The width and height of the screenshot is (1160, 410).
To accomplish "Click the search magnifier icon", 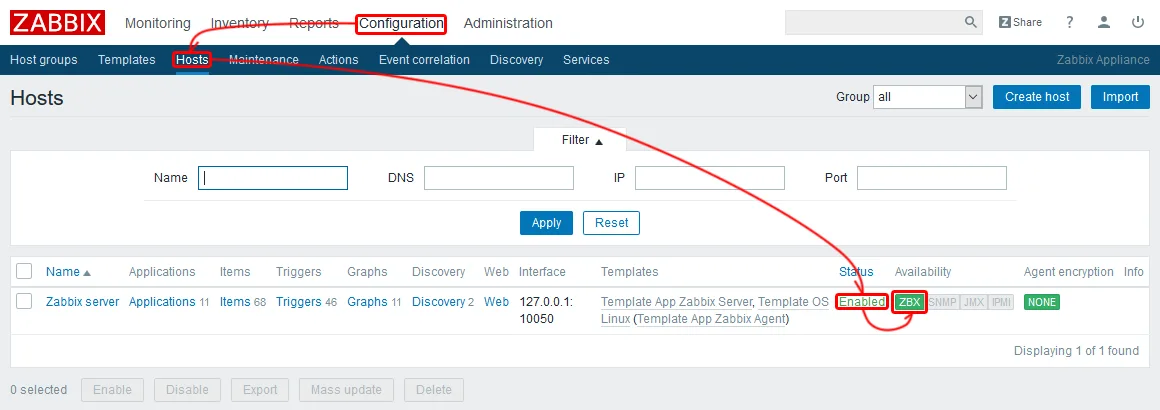I will [x=971, y=22].
